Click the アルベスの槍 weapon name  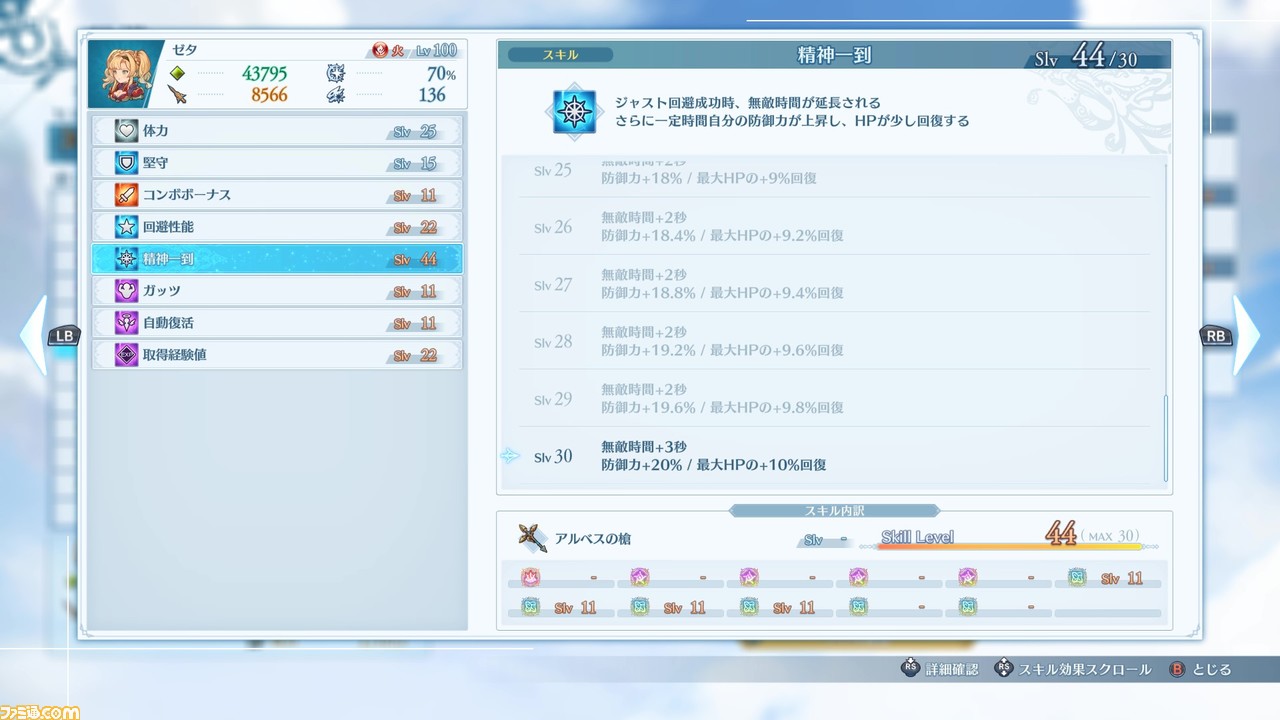click(x=593, y=539)
